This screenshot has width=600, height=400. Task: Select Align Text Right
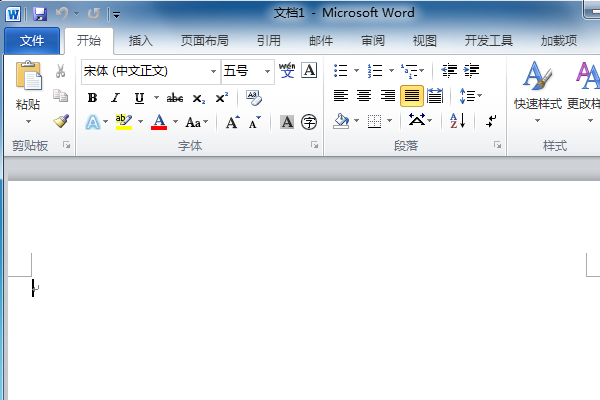[388, 96]
